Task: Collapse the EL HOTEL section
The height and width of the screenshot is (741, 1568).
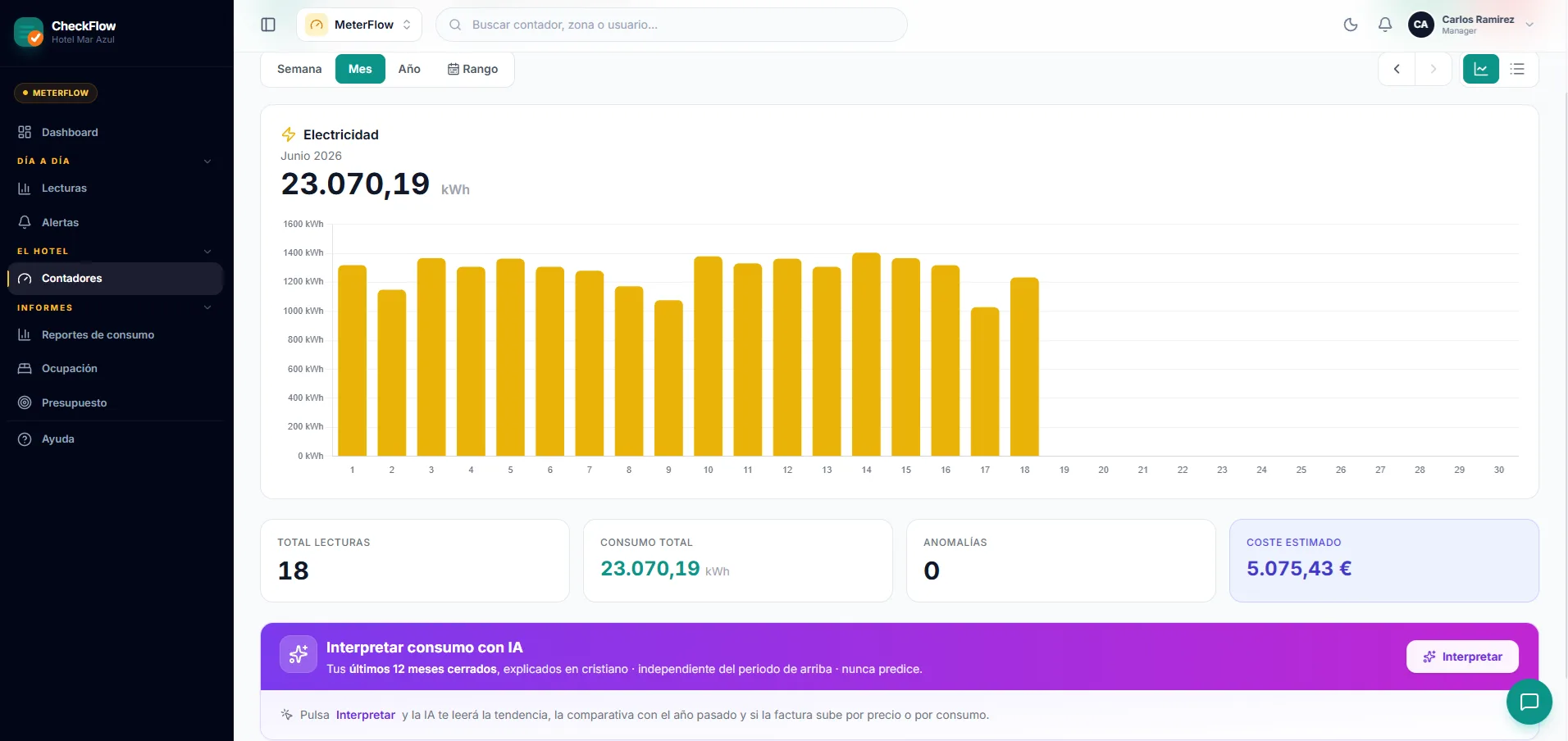Action: [115, 251]
